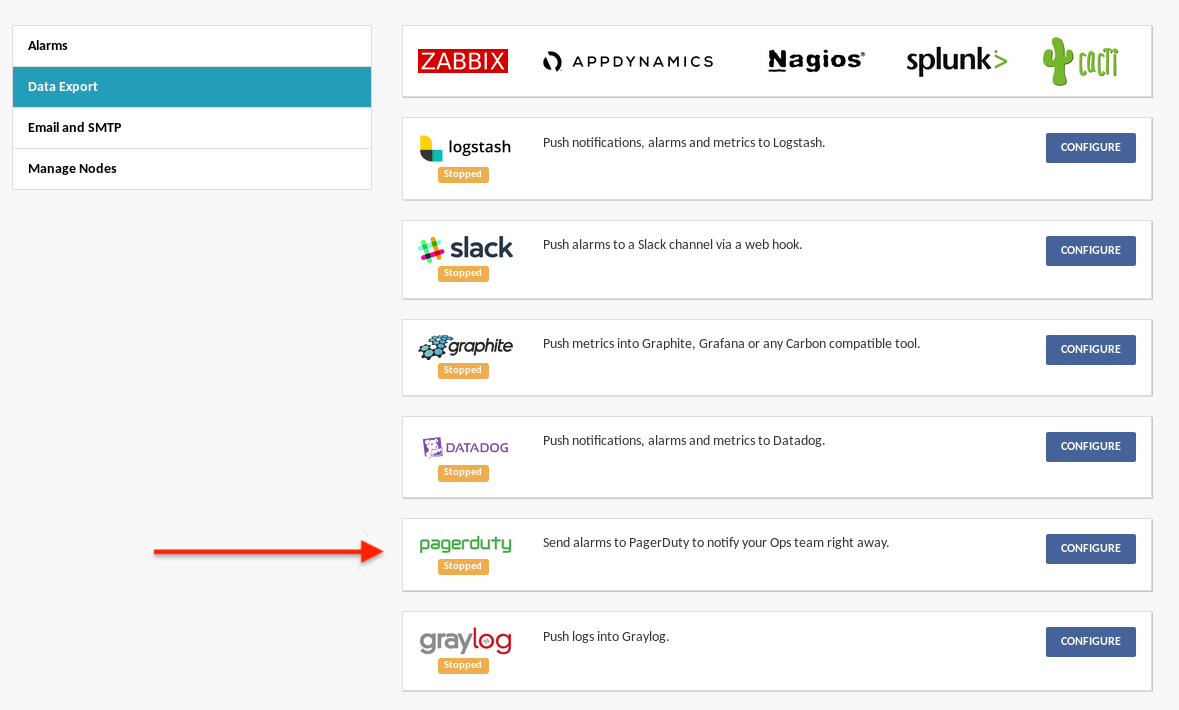Configure the Slack integration
This screenshot has width=1179, height=710.
(1090, 251)
